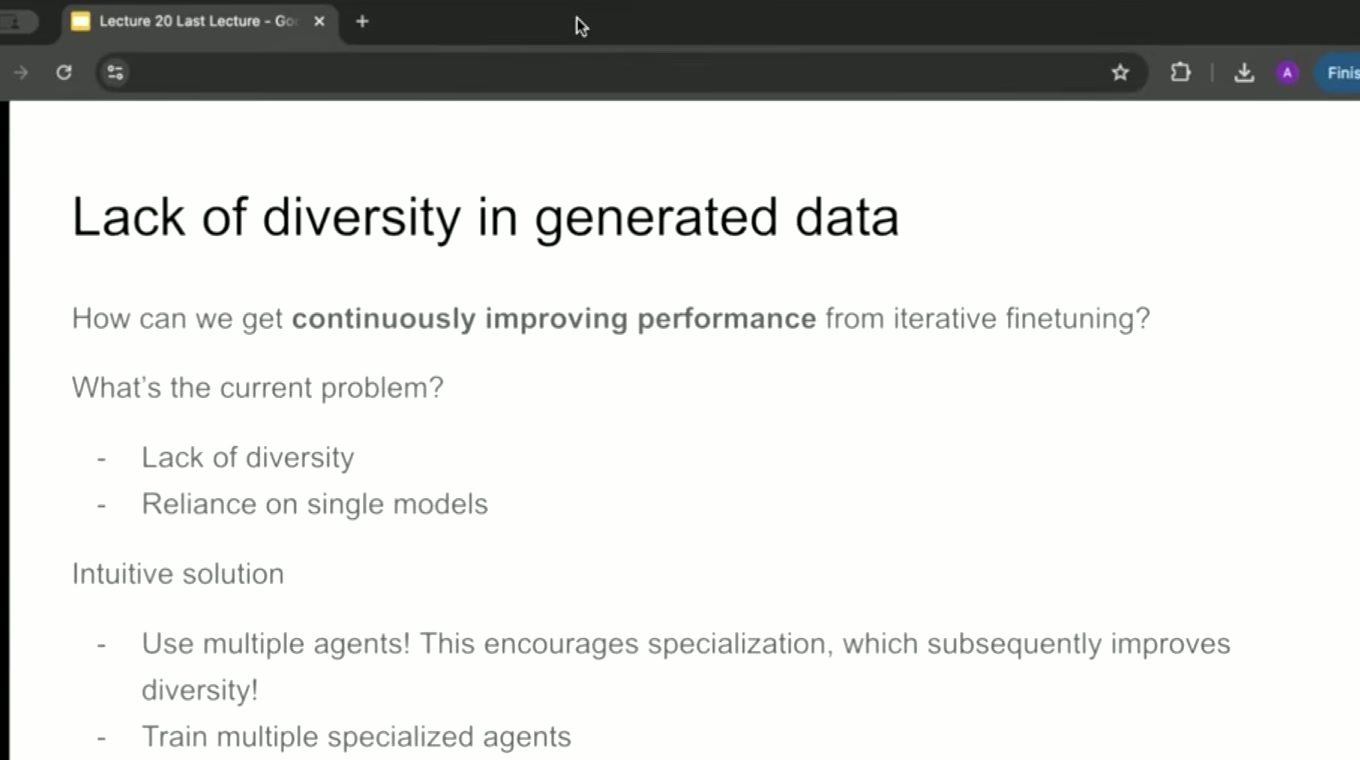
Task: Bookmark this page with the star
Action: point(1120,72)
